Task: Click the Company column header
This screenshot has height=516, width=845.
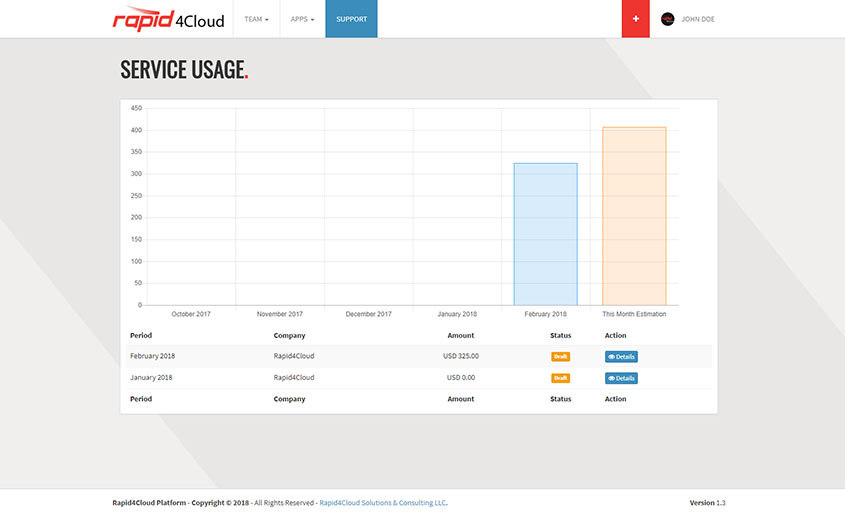Action: click(x=289, y=336)
